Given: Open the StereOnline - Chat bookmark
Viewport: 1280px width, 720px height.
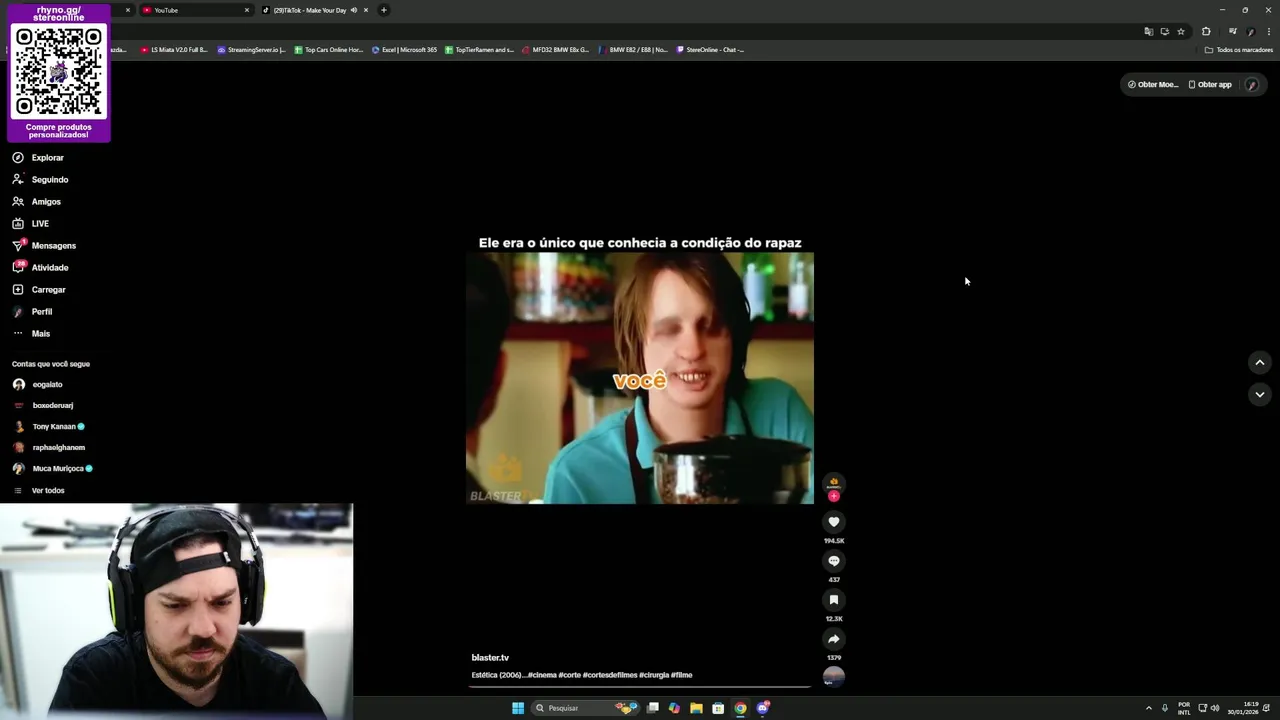Looking at the screenshot, I should (711, 50).
